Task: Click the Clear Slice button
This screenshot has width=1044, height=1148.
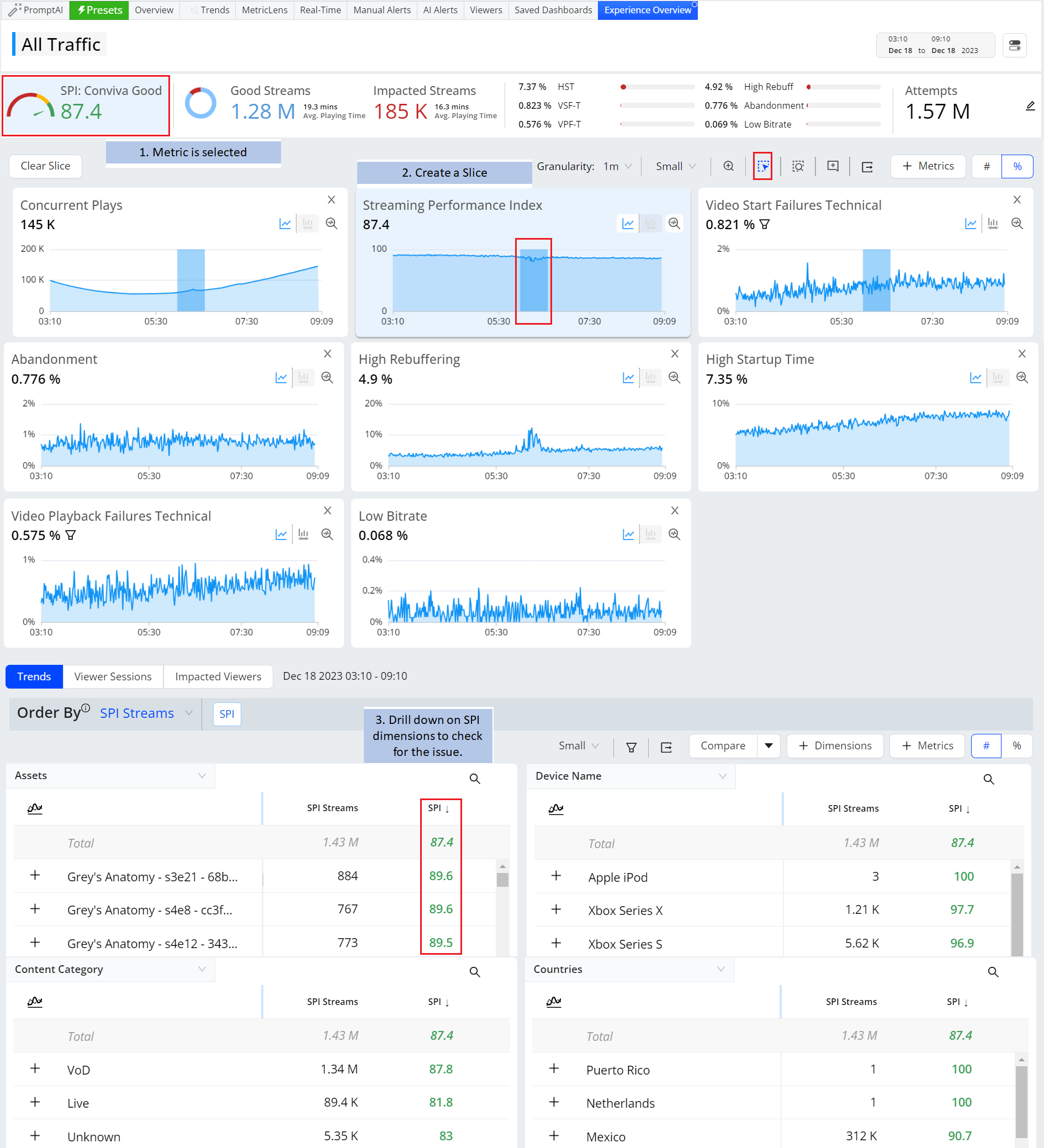Action: pos(45,166)
